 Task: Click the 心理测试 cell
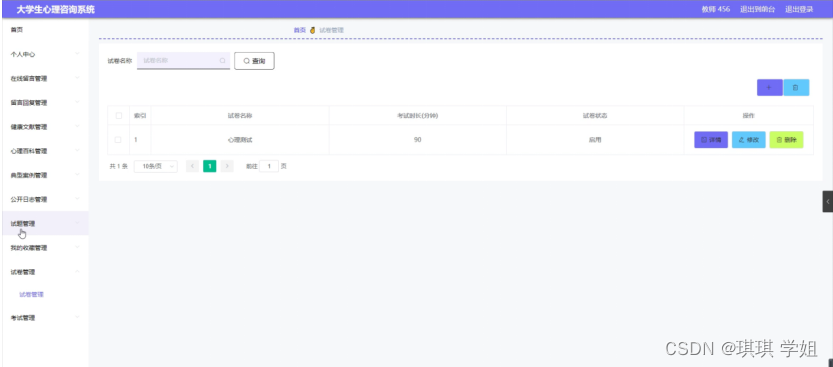click(240, 140)
